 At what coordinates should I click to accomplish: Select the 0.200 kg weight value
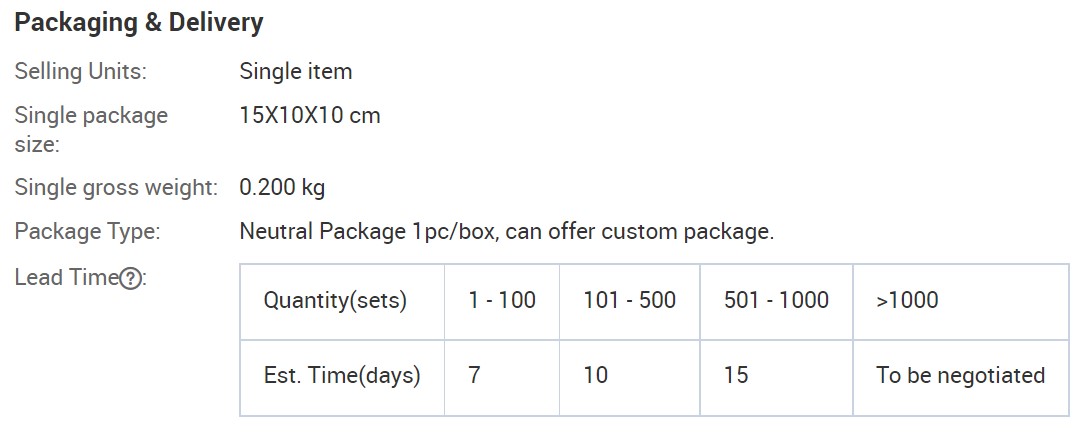point(282,187)
